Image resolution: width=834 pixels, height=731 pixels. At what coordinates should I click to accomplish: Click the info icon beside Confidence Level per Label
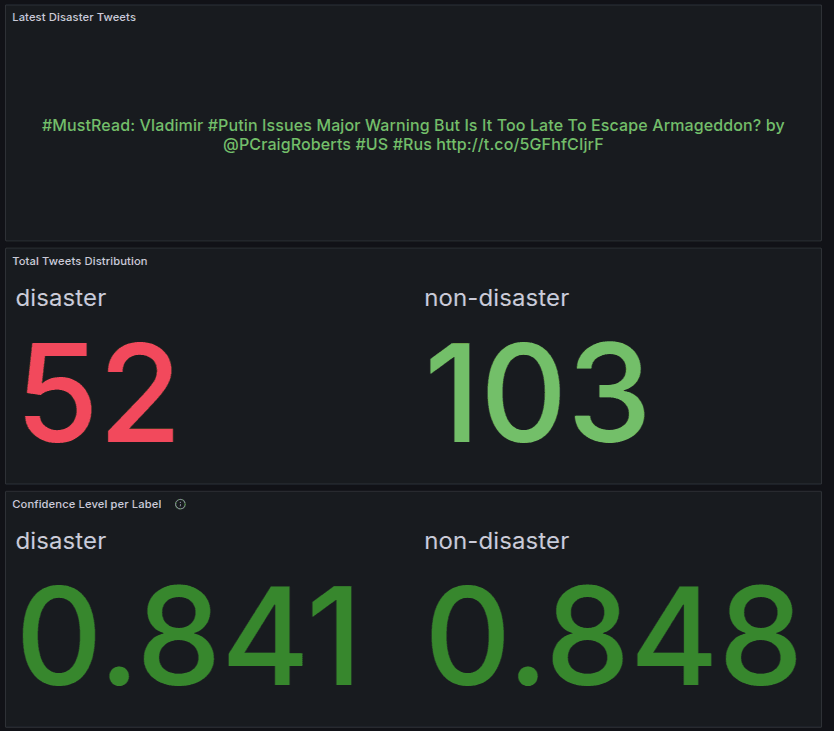click(180, 504)
